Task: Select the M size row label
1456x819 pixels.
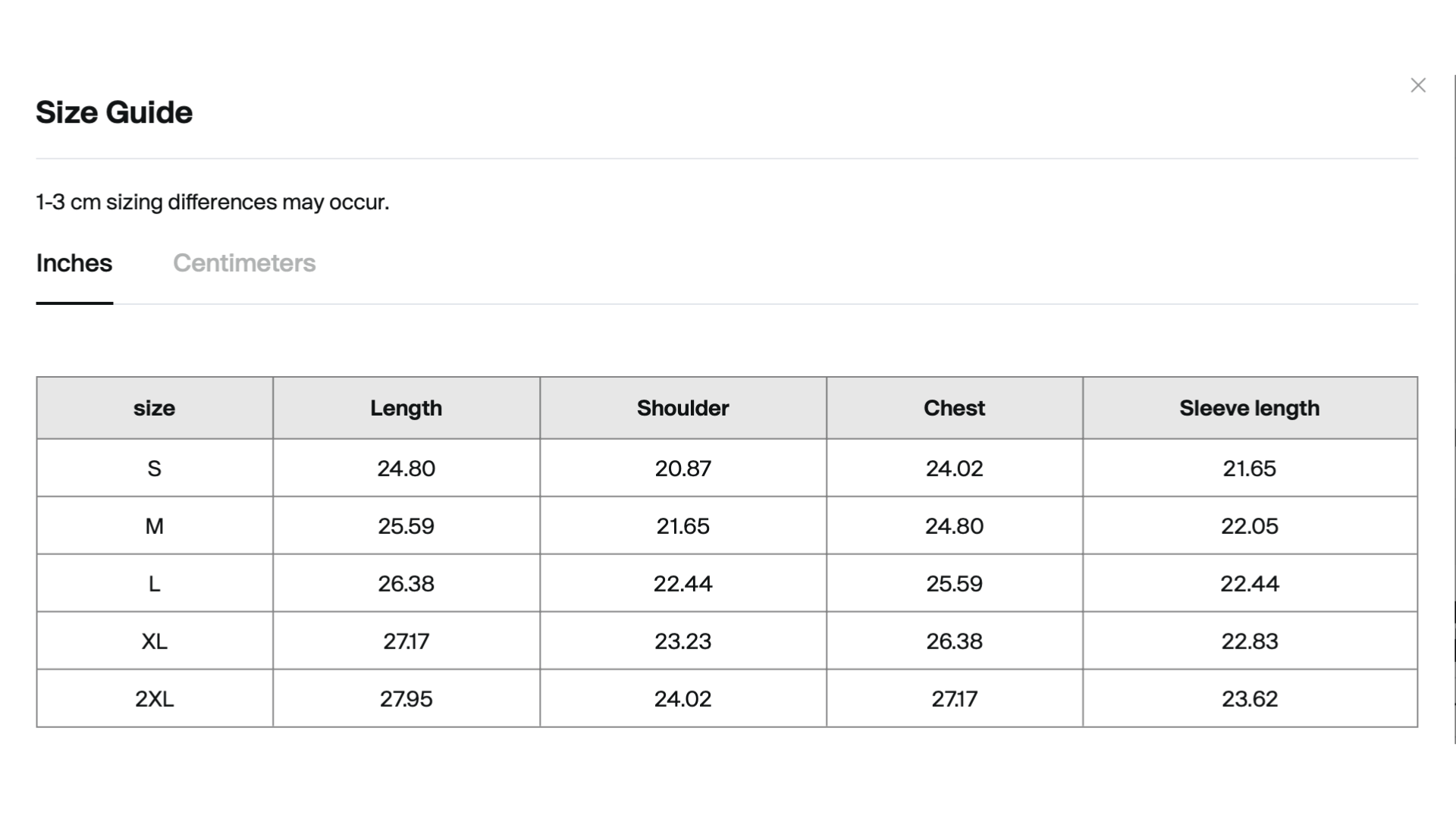Action: 154,526
